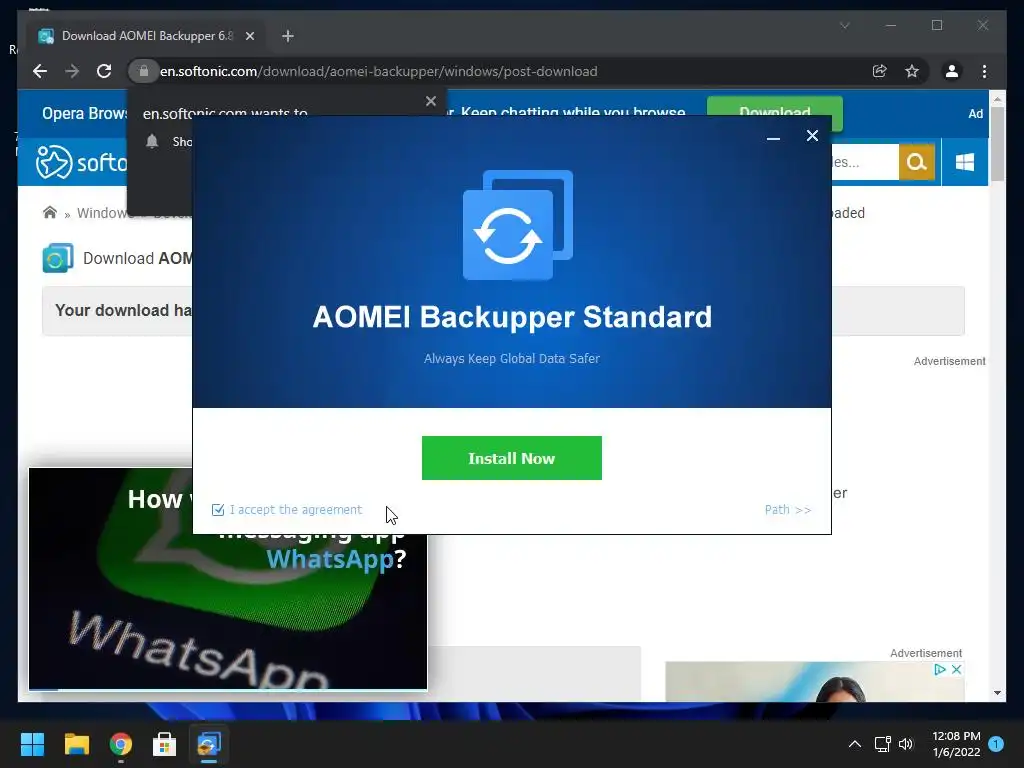Open Chrome tab search dropdown arrow
Viewport: 1024px width, 768px height.
click(x=844, y=25)
